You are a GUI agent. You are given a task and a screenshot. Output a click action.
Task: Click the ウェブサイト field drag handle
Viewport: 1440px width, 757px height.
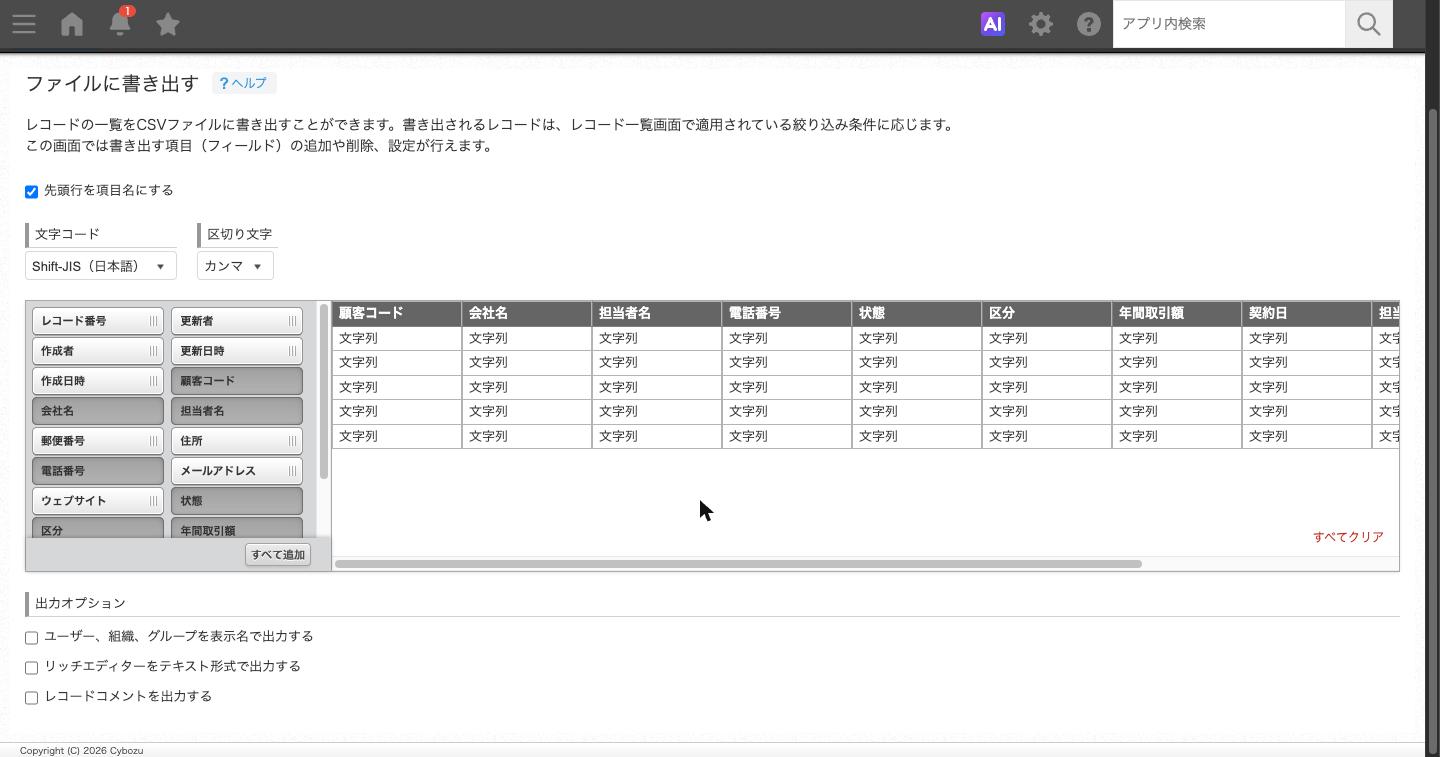153,501
